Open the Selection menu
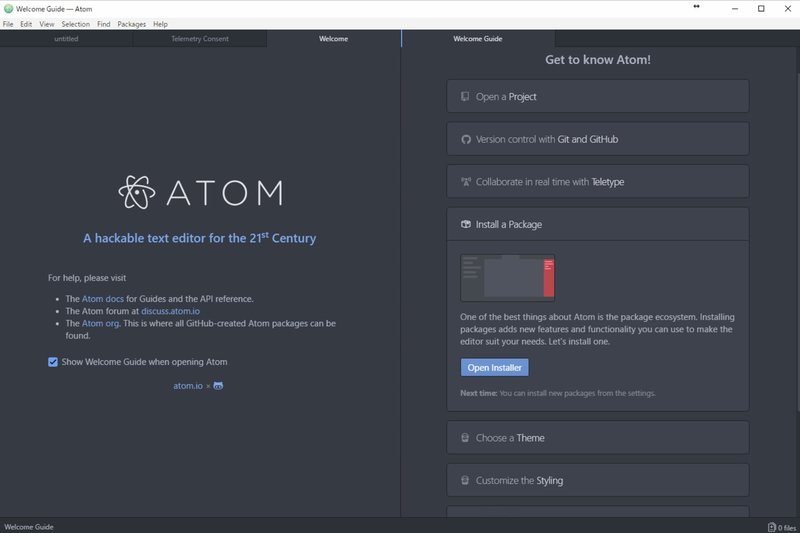The width and height of the screenshot is (800, 533). [75, 24]
